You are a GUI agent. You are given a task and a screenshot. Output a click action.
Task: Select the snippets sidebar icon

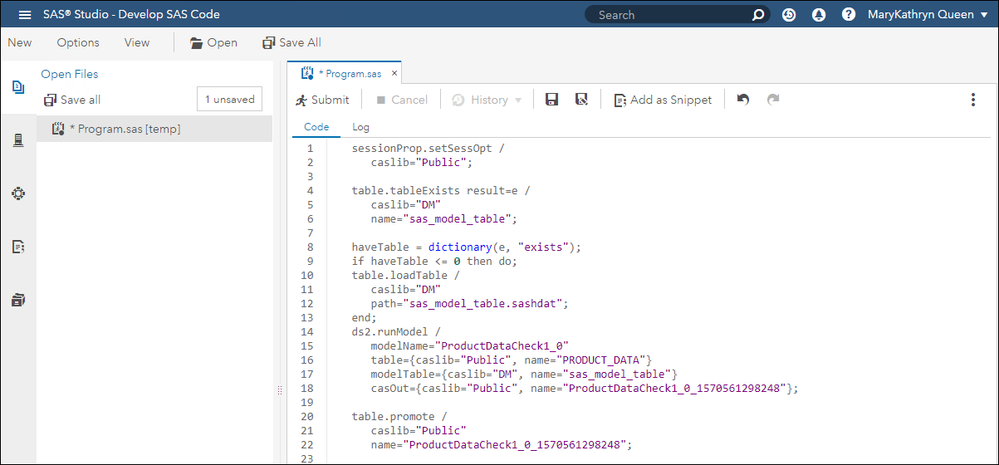coord(18,247)
